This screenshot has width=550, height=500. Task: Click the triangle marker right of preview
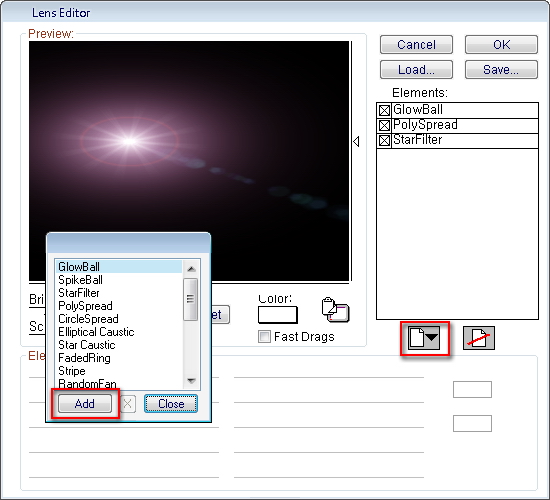356,142
